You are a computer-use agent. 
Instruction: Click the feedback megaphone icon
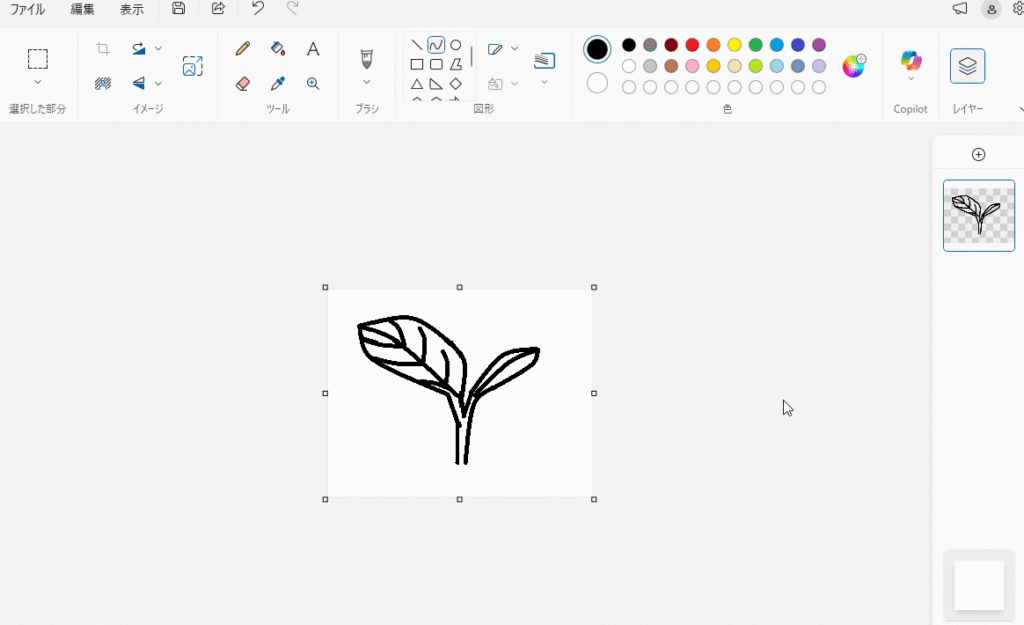[x=959, y=8]
